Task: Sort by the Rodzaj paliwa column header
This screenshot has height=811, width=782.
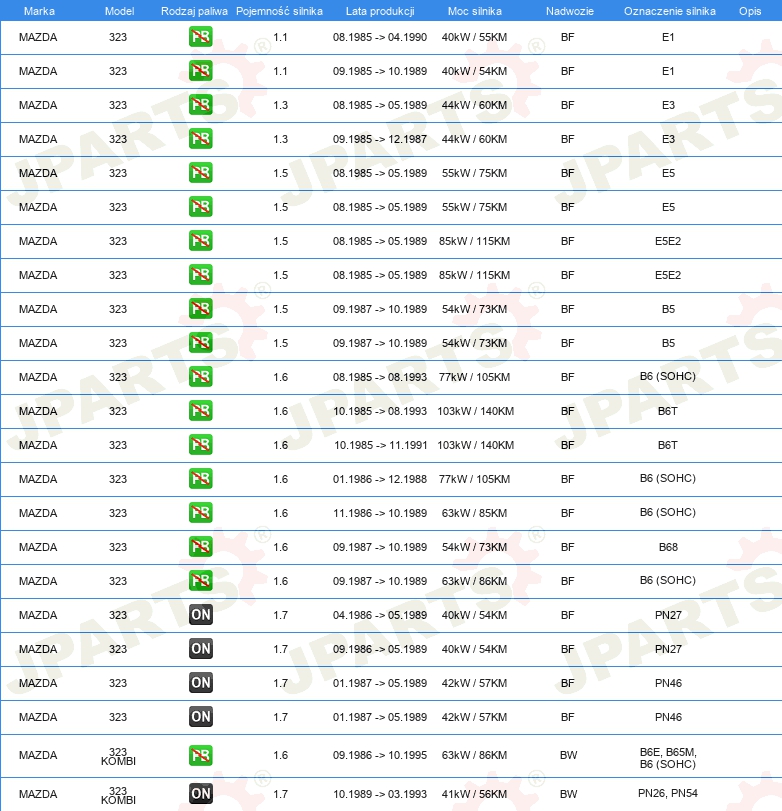Action: click(194, 11)
